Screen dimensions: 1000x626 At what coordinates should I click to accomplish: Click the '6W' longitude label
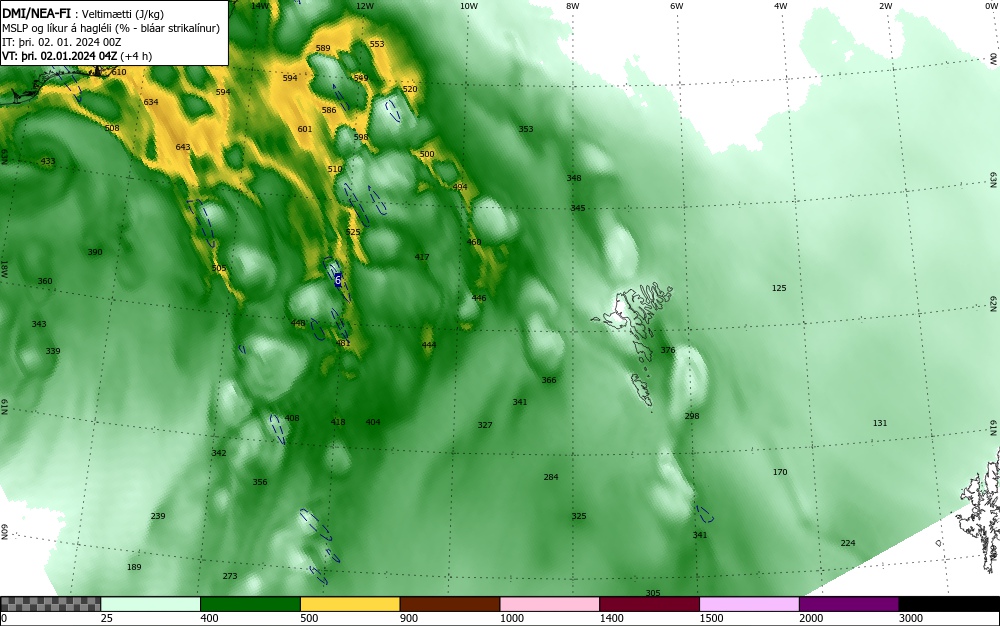(677, 6)
